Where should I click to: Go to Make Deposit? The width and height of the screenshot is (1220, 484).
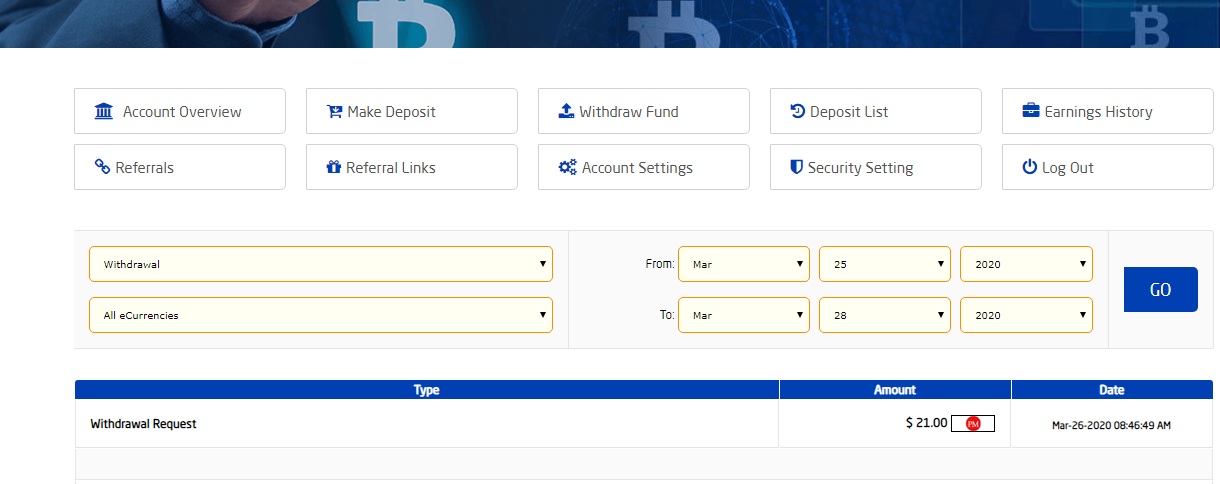pos(412,111)
